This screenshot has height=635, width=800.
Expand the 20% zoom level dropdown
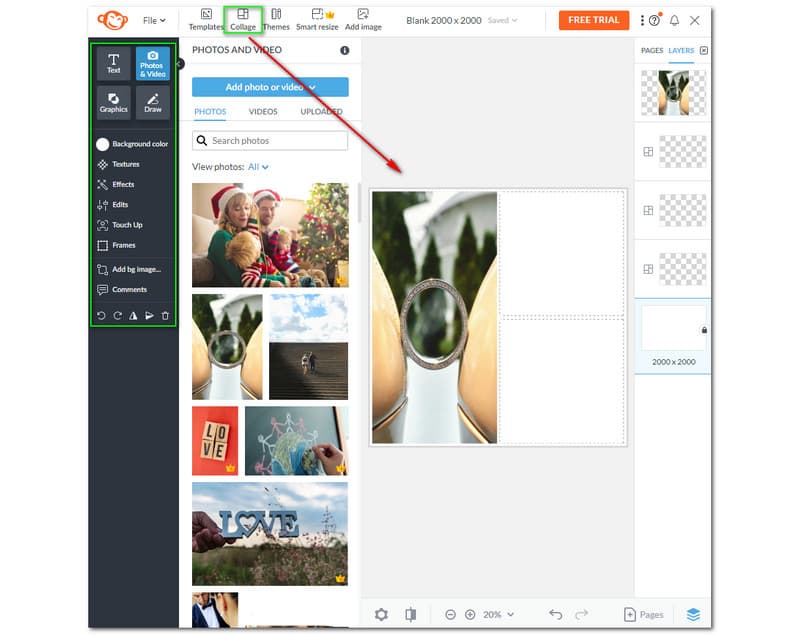[498, 615]
